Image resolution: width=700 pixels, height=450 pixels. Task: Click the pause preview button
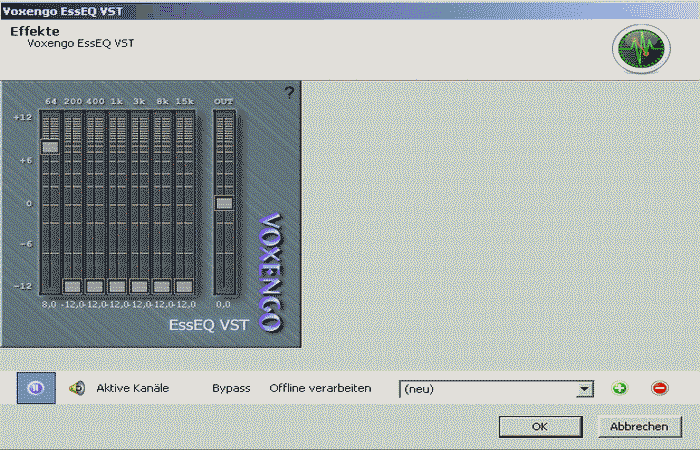35,388
